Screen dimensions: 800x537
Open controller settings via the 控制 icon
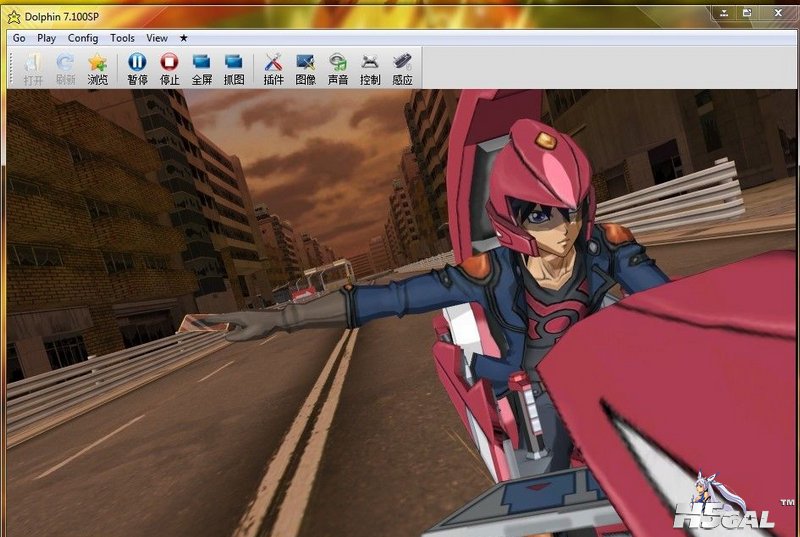[x=370, y=68]
